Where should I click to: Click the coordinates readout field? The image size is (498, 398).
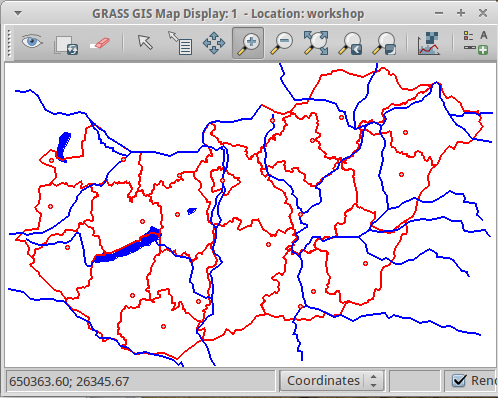141,381
